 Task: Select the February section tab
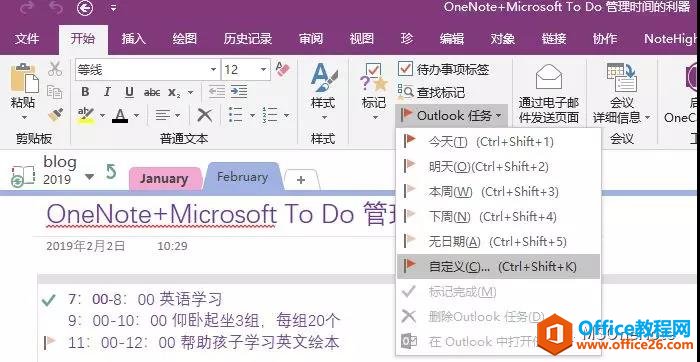(242, 177)
